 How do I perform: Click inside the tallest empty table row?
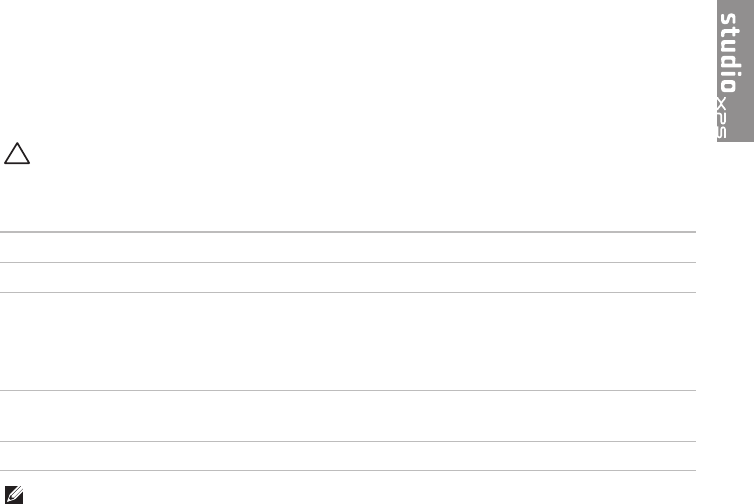[348, 341]
